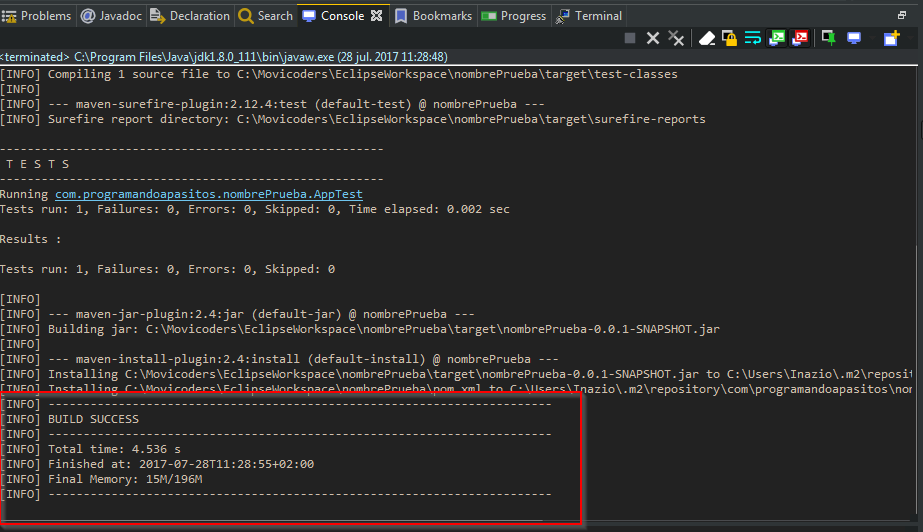Open dropdown arrow beside Open Console icon
923x532 pixels.
point(909,38)
